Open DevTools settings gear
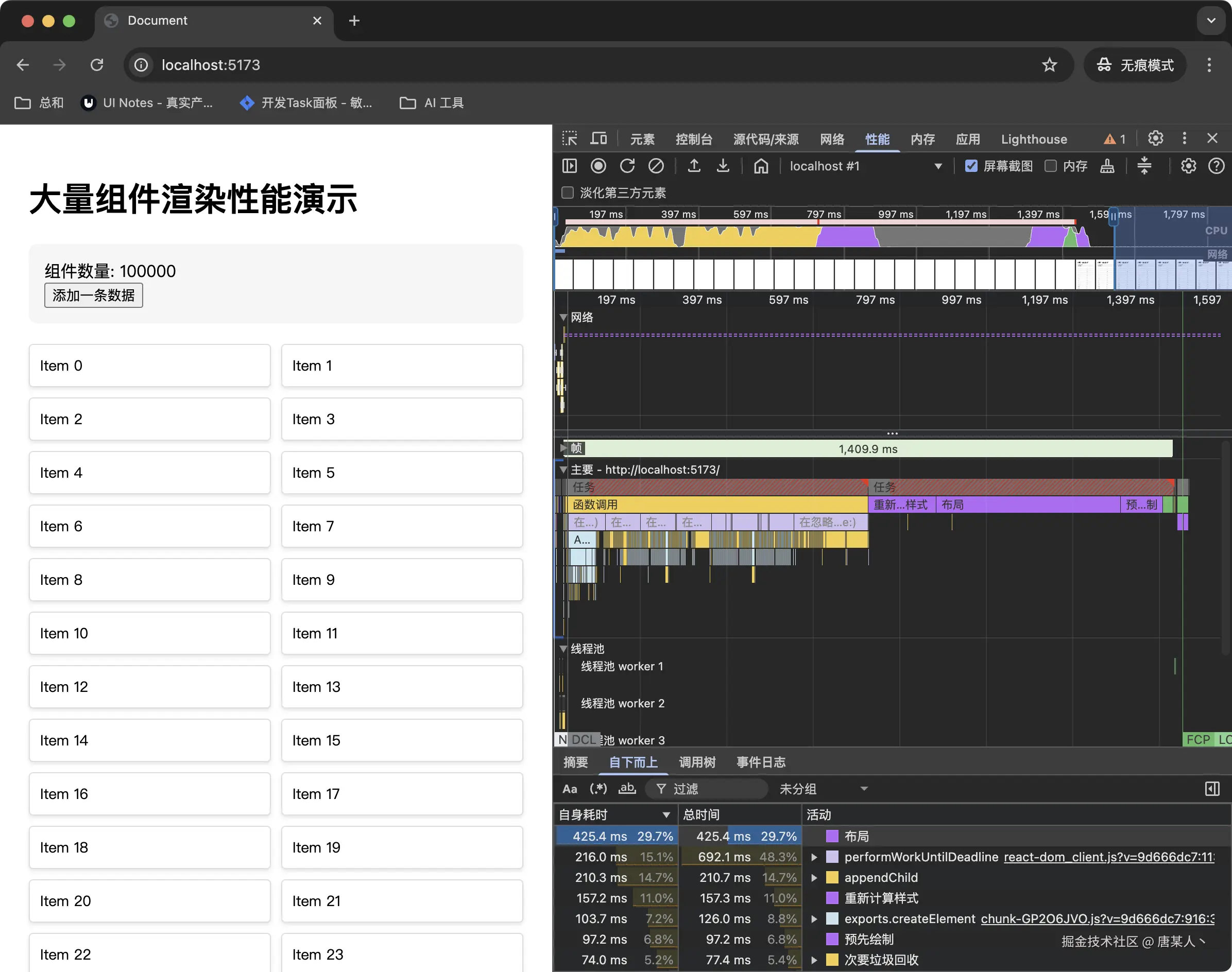Viewport: 1232px width, 972px height. point(1155,138)
